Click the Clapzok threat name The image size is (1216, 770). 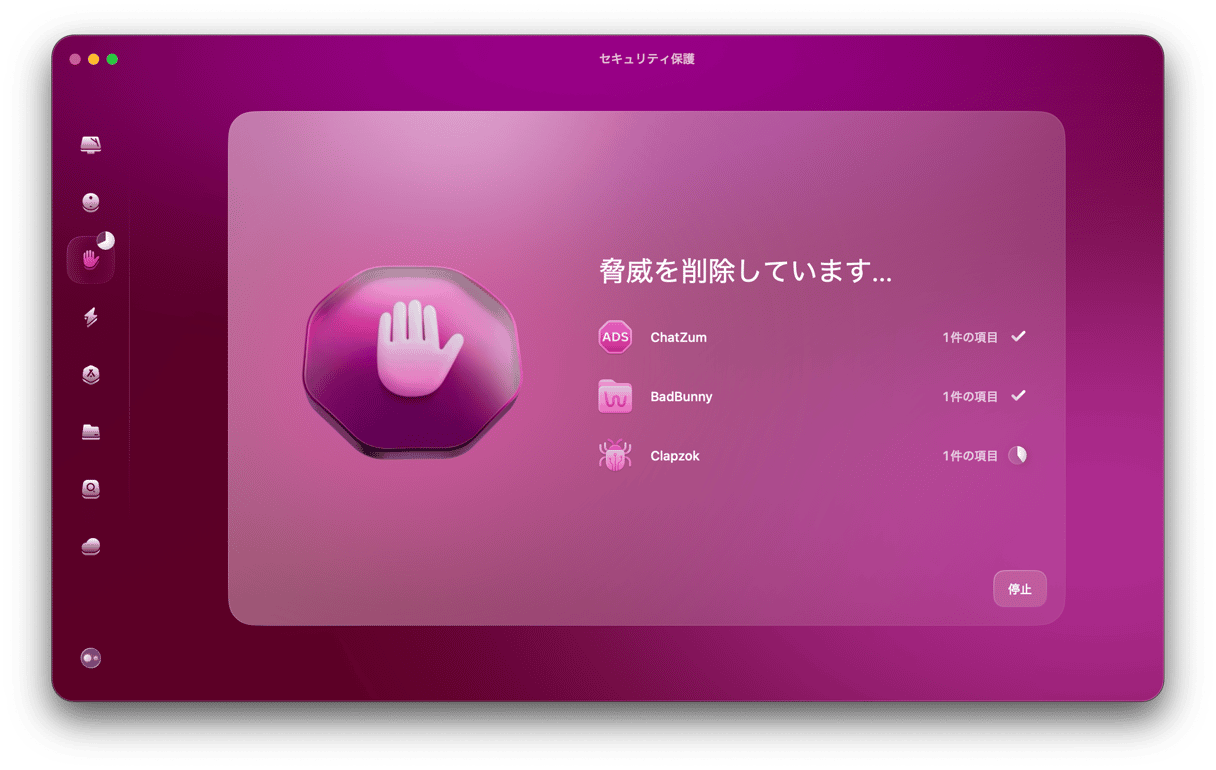(x=675, y=456)
